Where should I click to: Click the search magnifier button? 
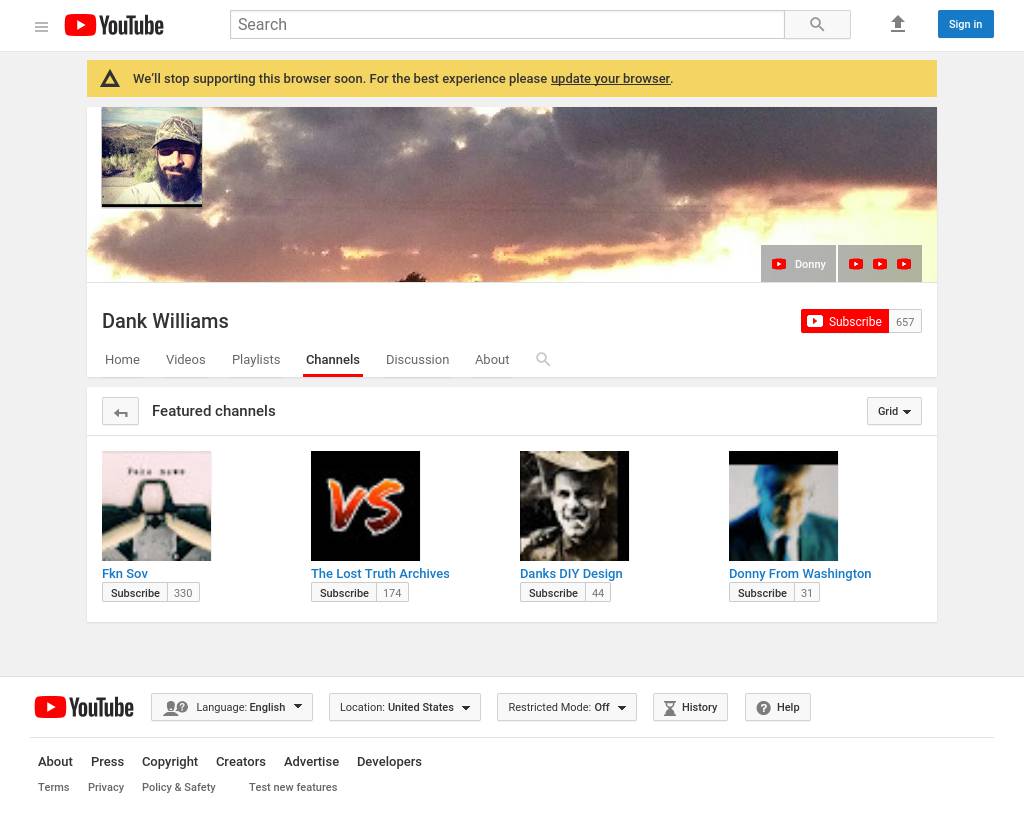tap(817, 25)
